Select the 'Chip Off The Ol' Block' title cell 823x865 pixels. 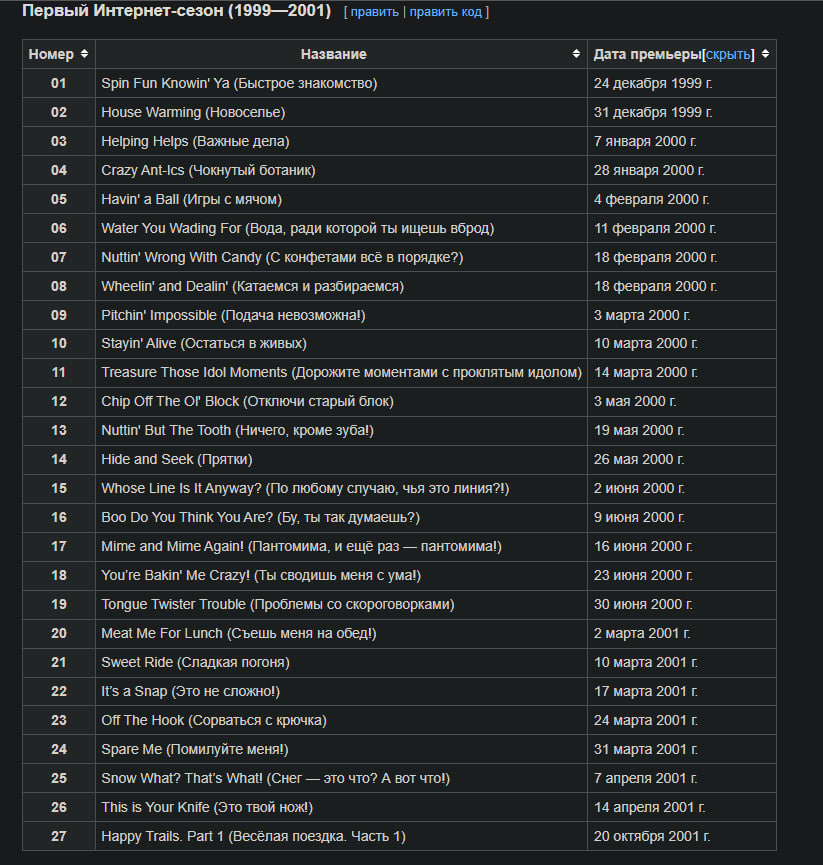click(341, 401)
